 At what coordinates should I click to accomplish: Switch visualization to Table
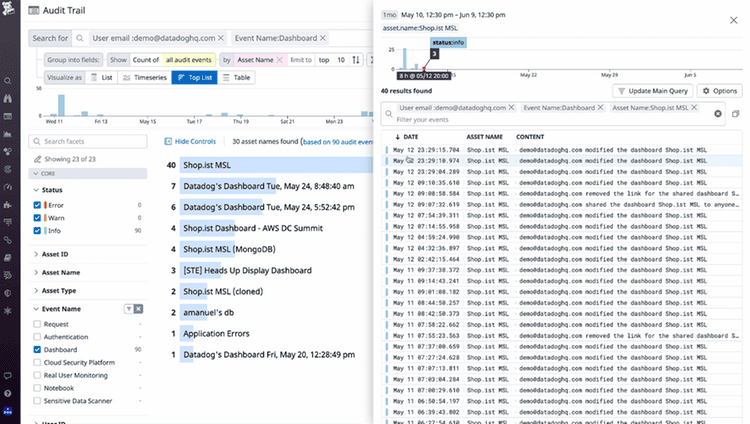(x=237, y=78)
